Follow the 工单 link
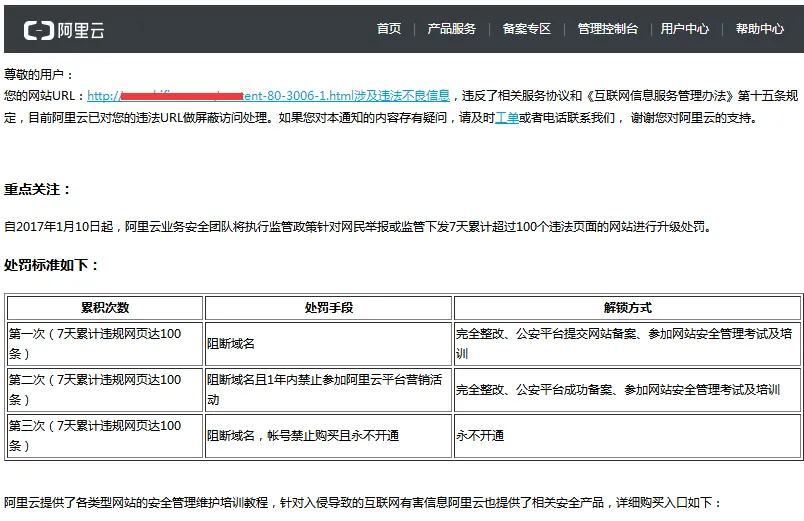Screen dimensions: 804x521 click(x=507, y=118)
